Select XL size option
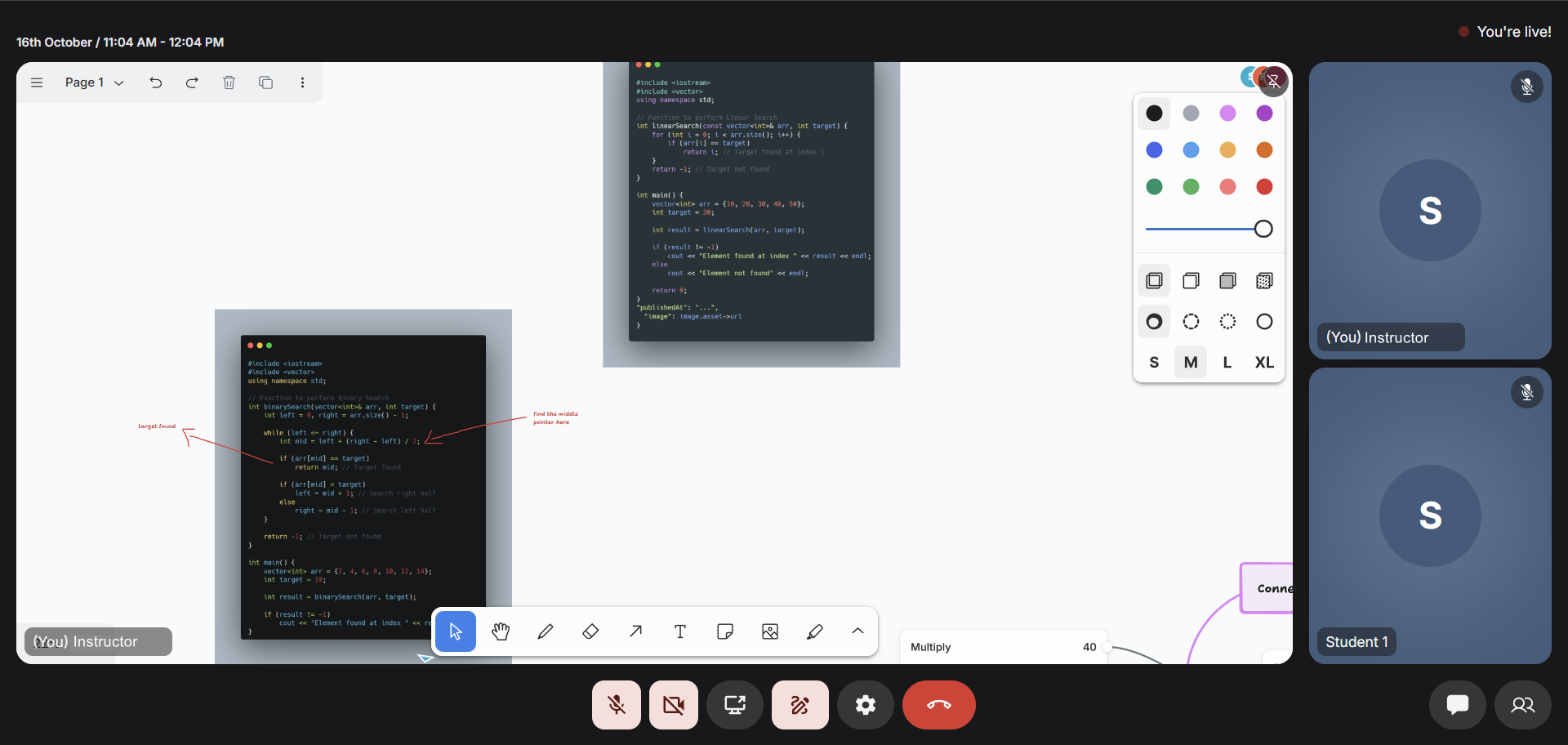 tap(1264, 363)
